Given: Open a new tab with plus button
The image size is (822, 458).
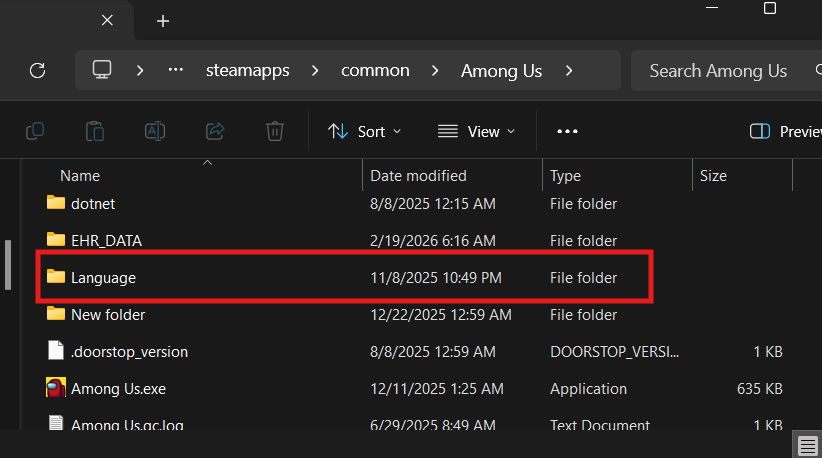Looking at the screenshot, I should point(163,21).
